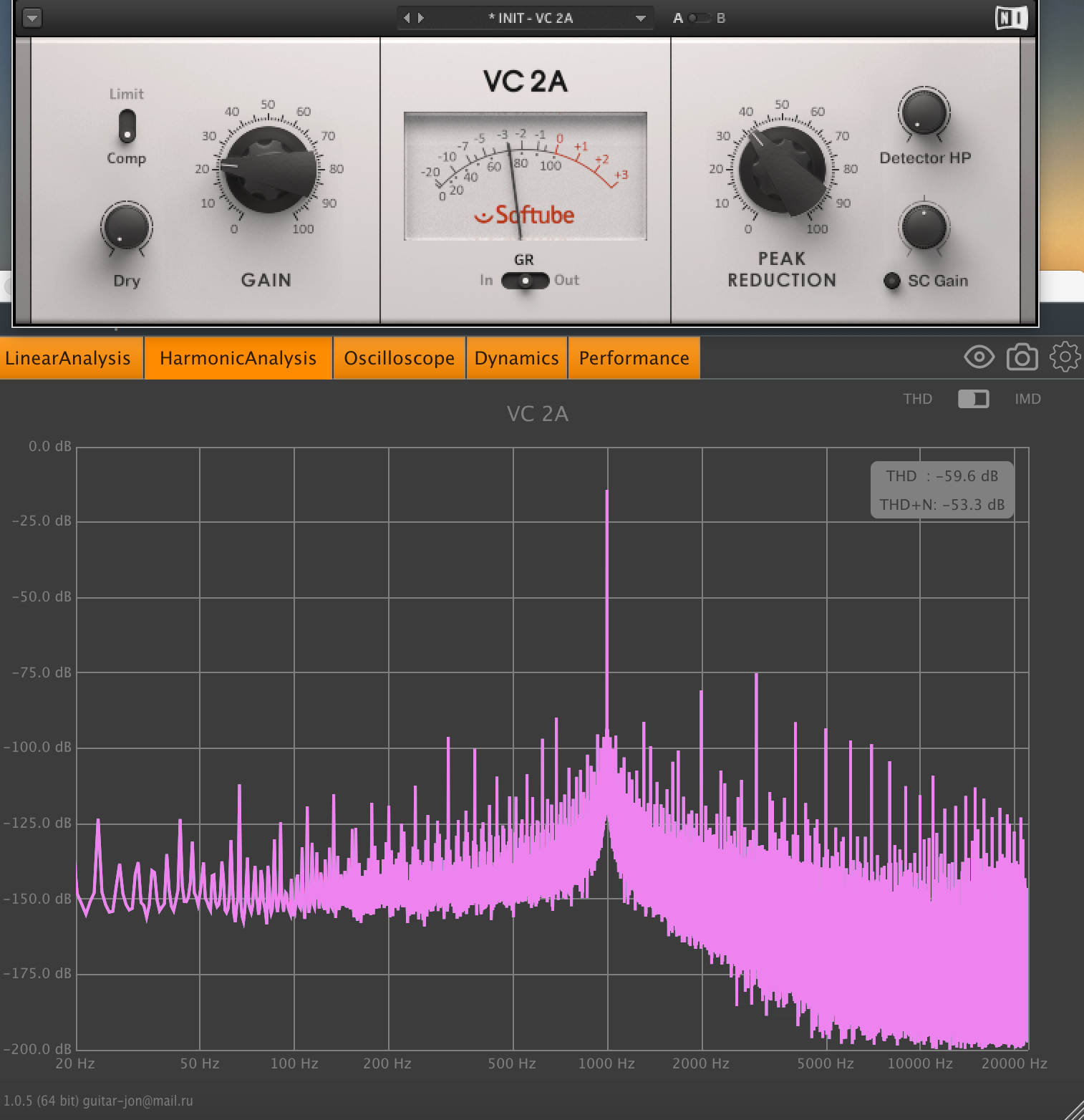Click the IMD label
This screenshot has width=1084, height=1120.
point(1028,399)
